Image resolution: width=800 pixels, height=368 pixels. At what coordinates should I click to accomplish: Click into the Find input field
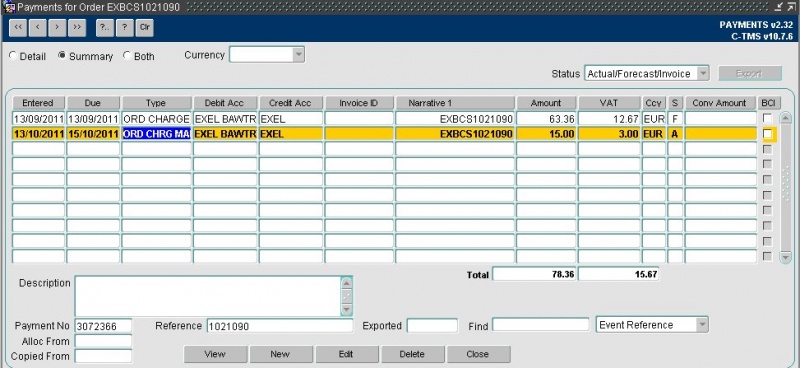click(540, 325)
